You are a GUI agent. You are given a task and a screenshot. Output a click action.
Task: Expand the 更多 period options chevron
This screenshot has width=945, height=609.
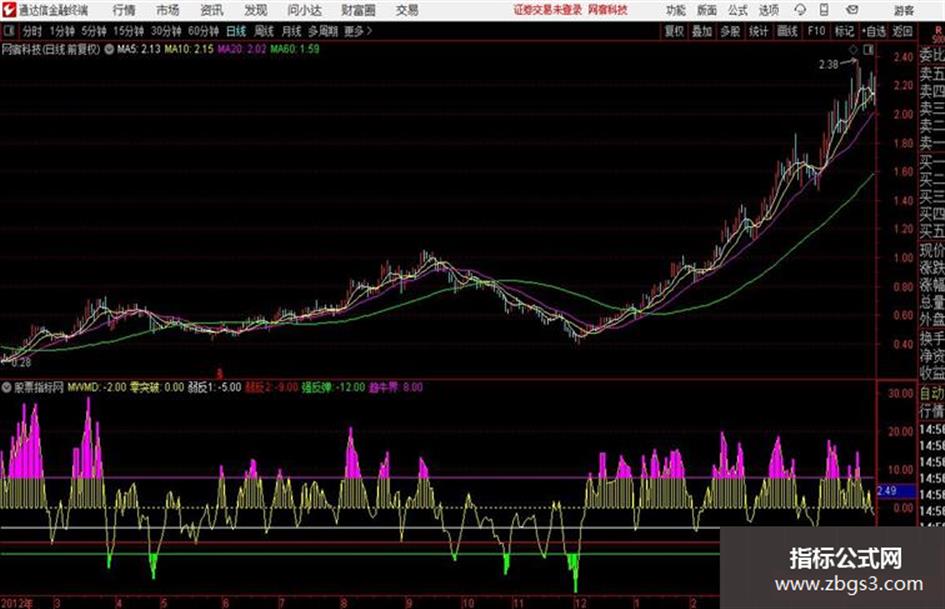[x=369, y=31]
